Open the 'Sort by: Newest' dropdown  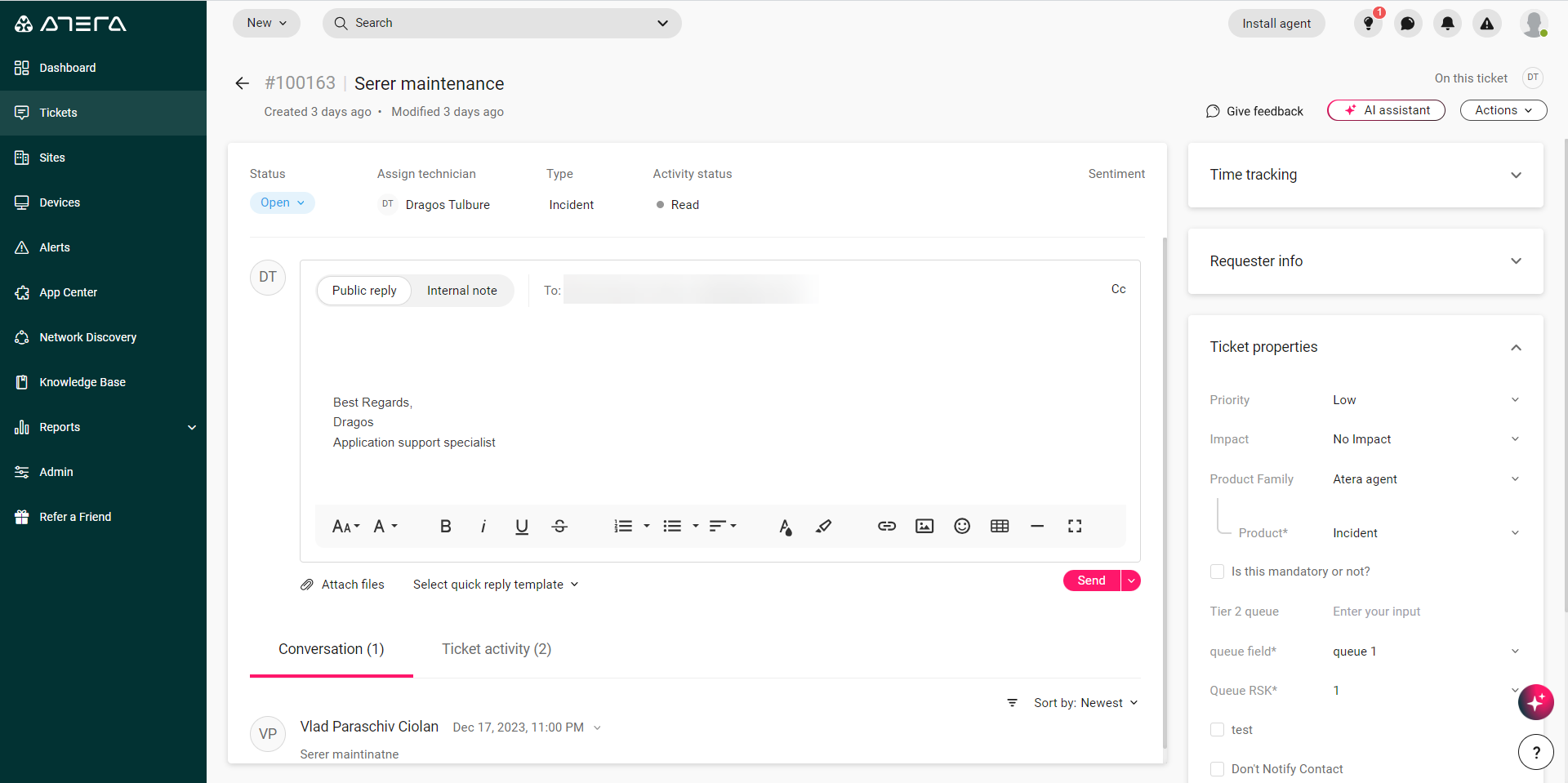(1085, 702)
